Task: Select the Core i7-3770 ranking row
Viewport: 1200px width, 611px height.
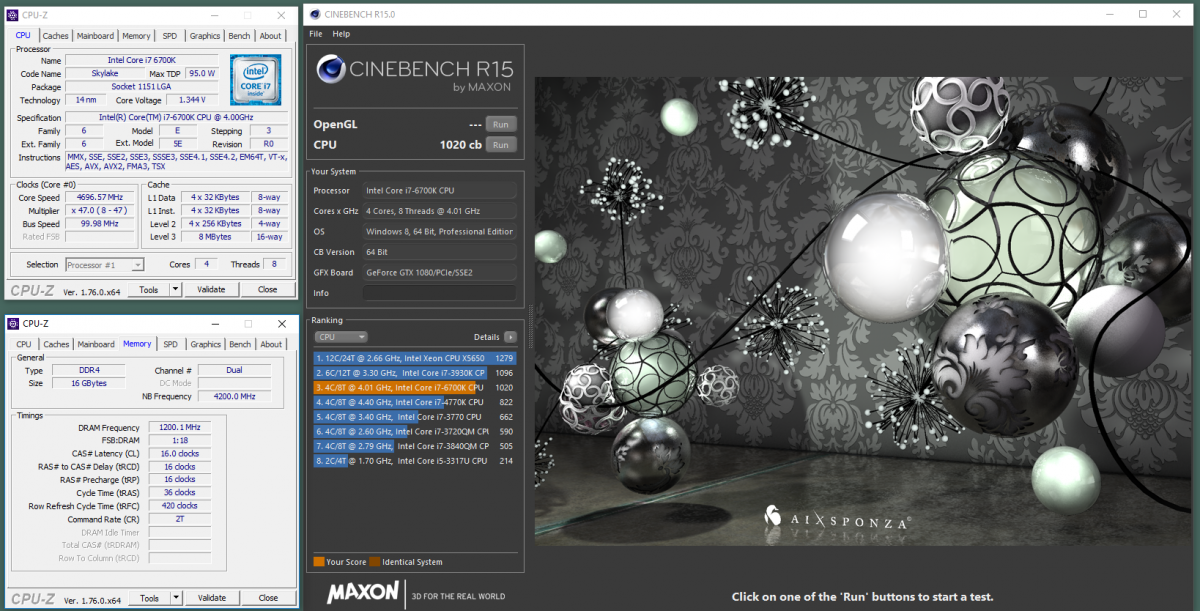Action: pos(415,417)
